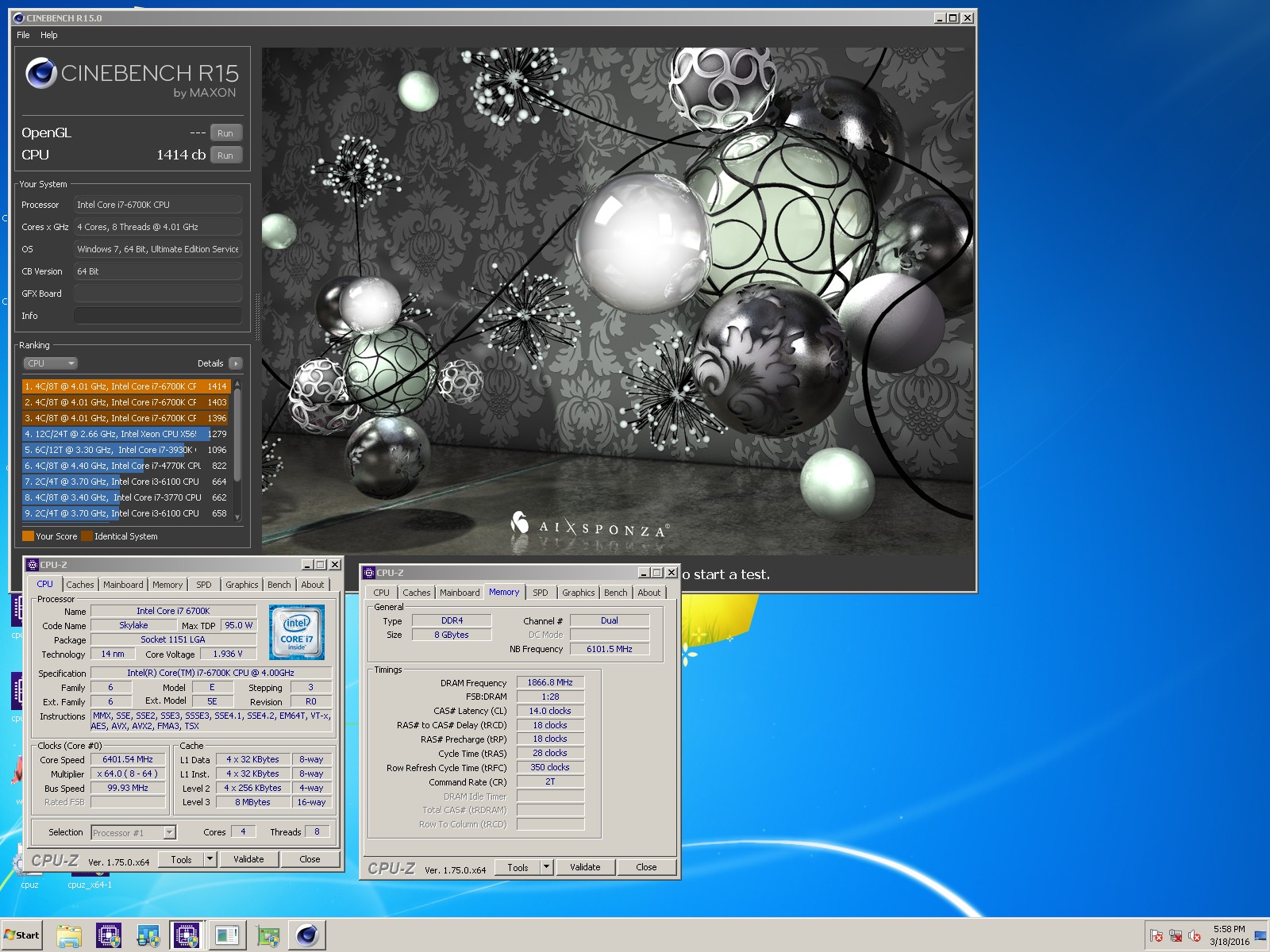Viewport: 1270px width, 952px height.
Task: Click Validate in CPU-Z processor window
Action: coord(248,859)
